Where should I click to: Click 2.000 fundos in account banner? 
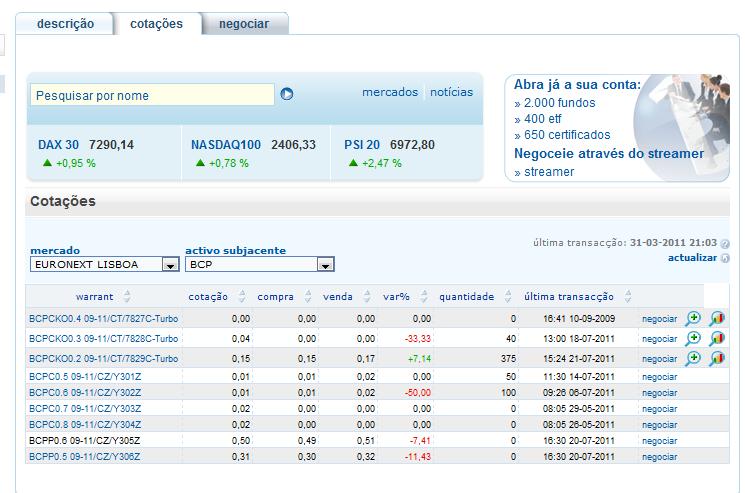559,103
